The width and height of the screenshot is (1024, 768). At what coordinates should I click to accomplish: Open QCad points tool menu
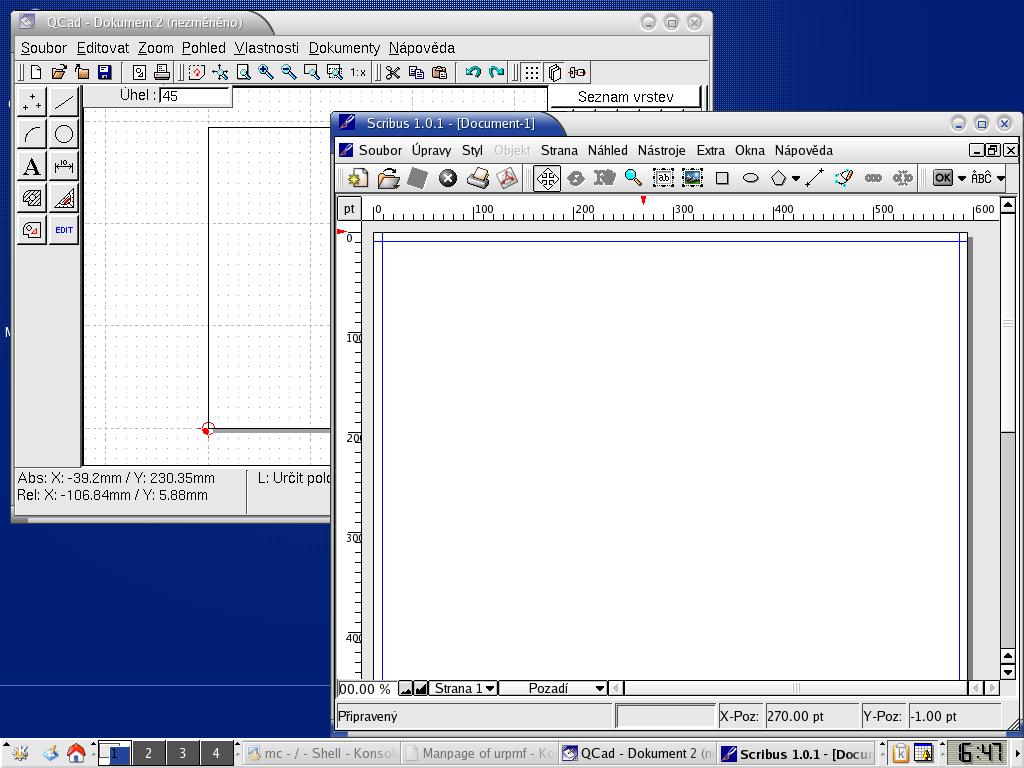click(x=31, y=102)
